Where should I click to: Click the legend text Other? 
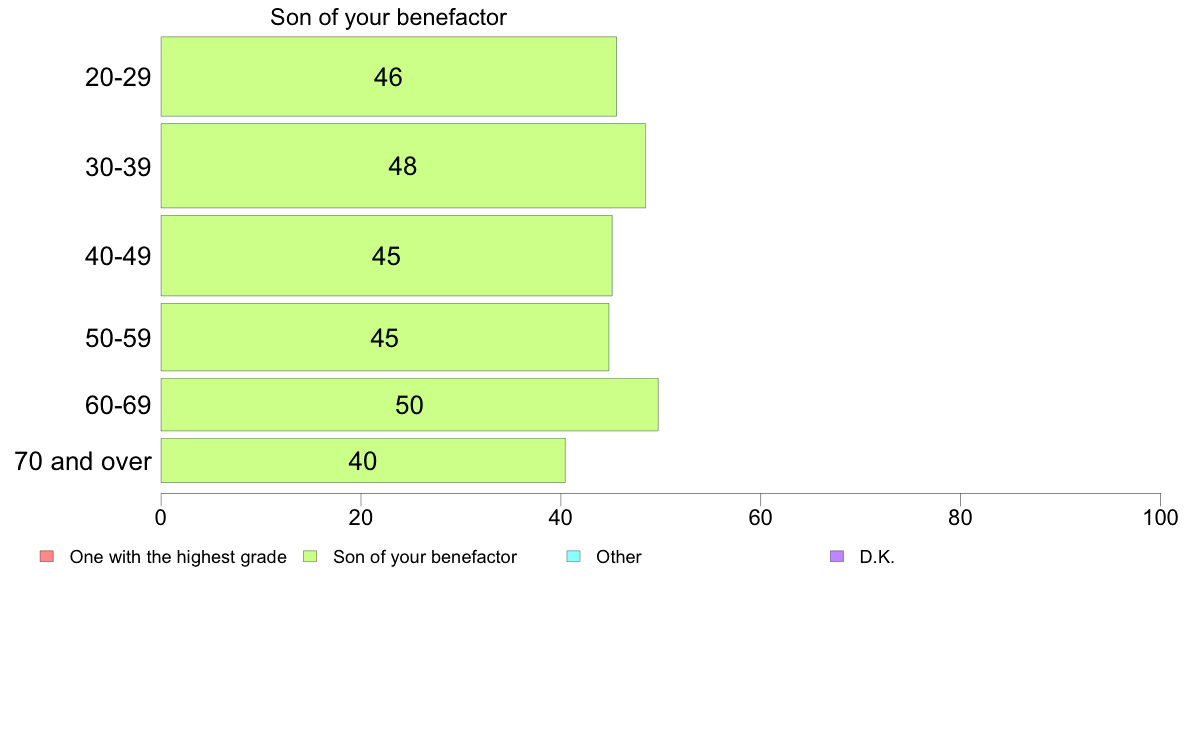[x=619, y=557]
